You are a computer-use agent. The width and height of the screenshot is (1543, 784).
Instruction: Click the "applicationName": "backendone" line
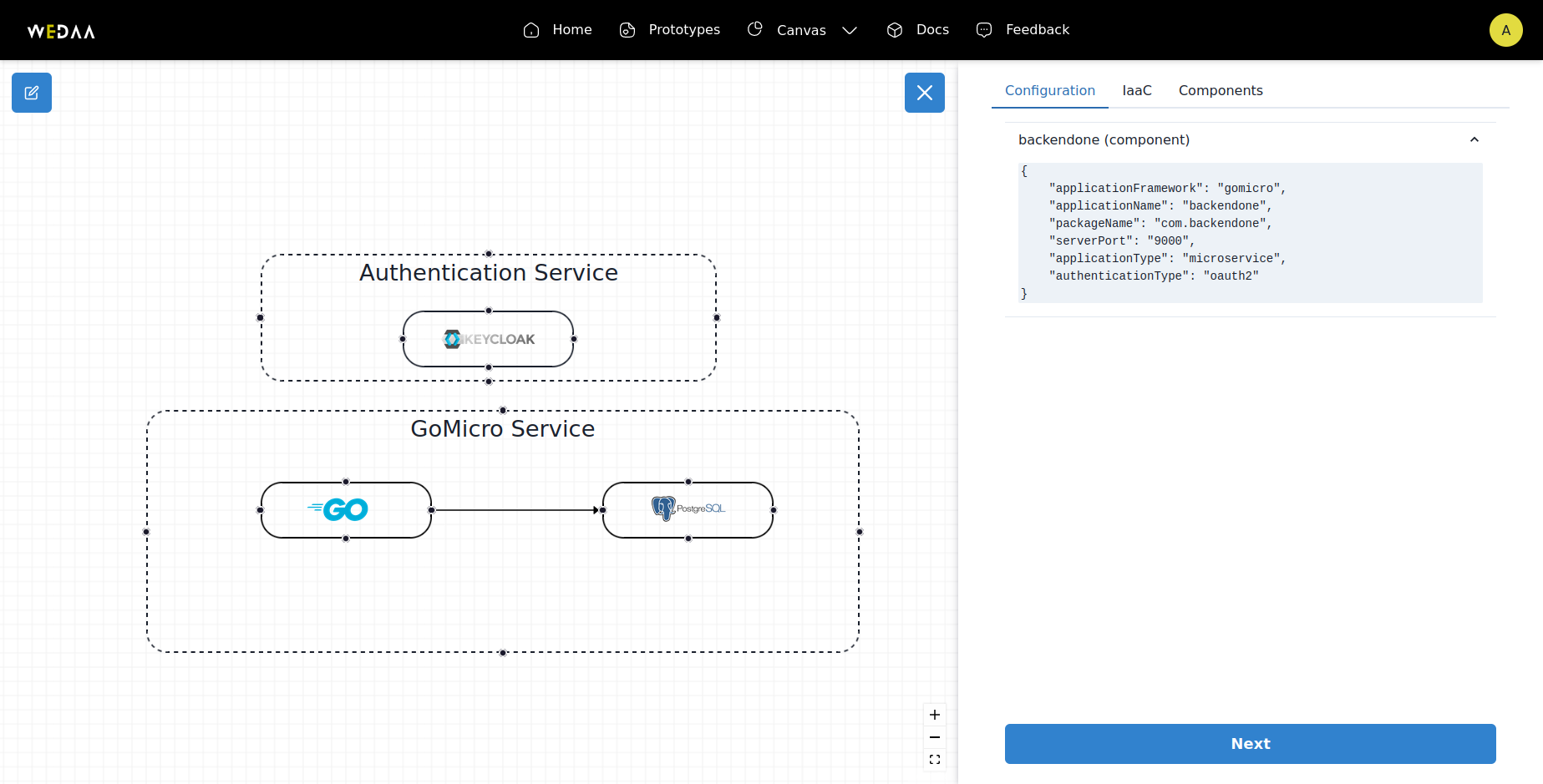coord(1160,206)
